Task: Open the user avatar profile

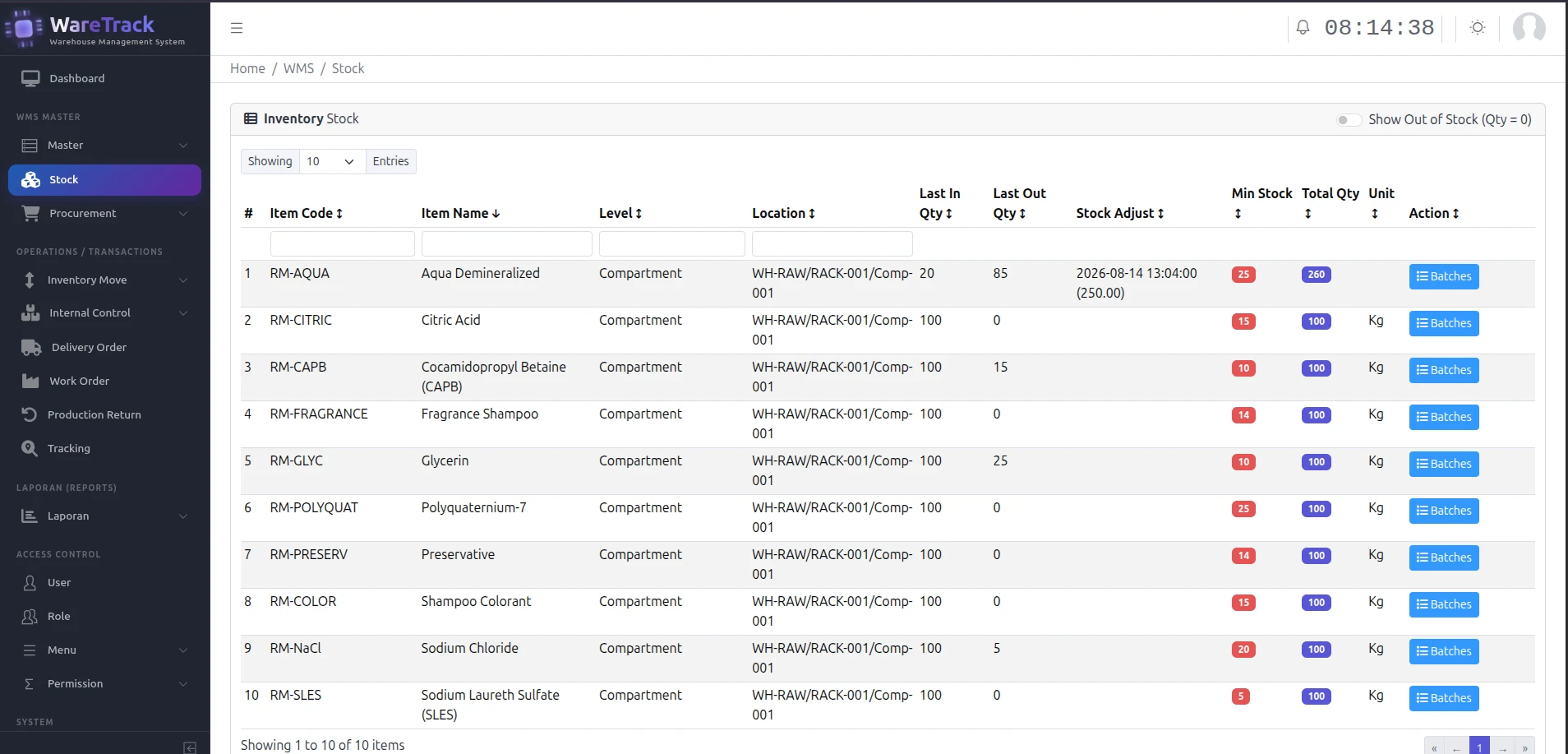Action: pyautogui.click(x=1529, y=27)
